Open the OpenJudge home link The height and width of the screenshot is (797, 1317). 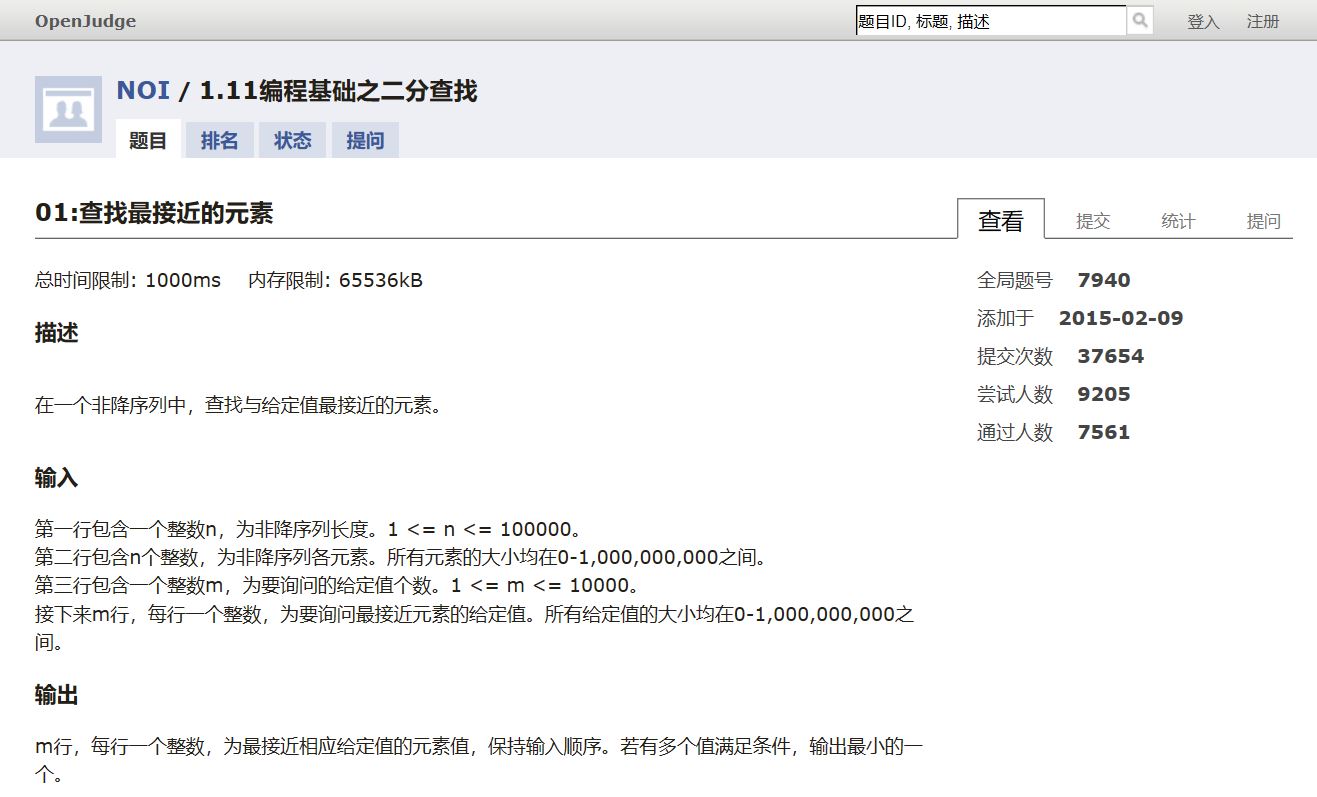click(85, 21)
